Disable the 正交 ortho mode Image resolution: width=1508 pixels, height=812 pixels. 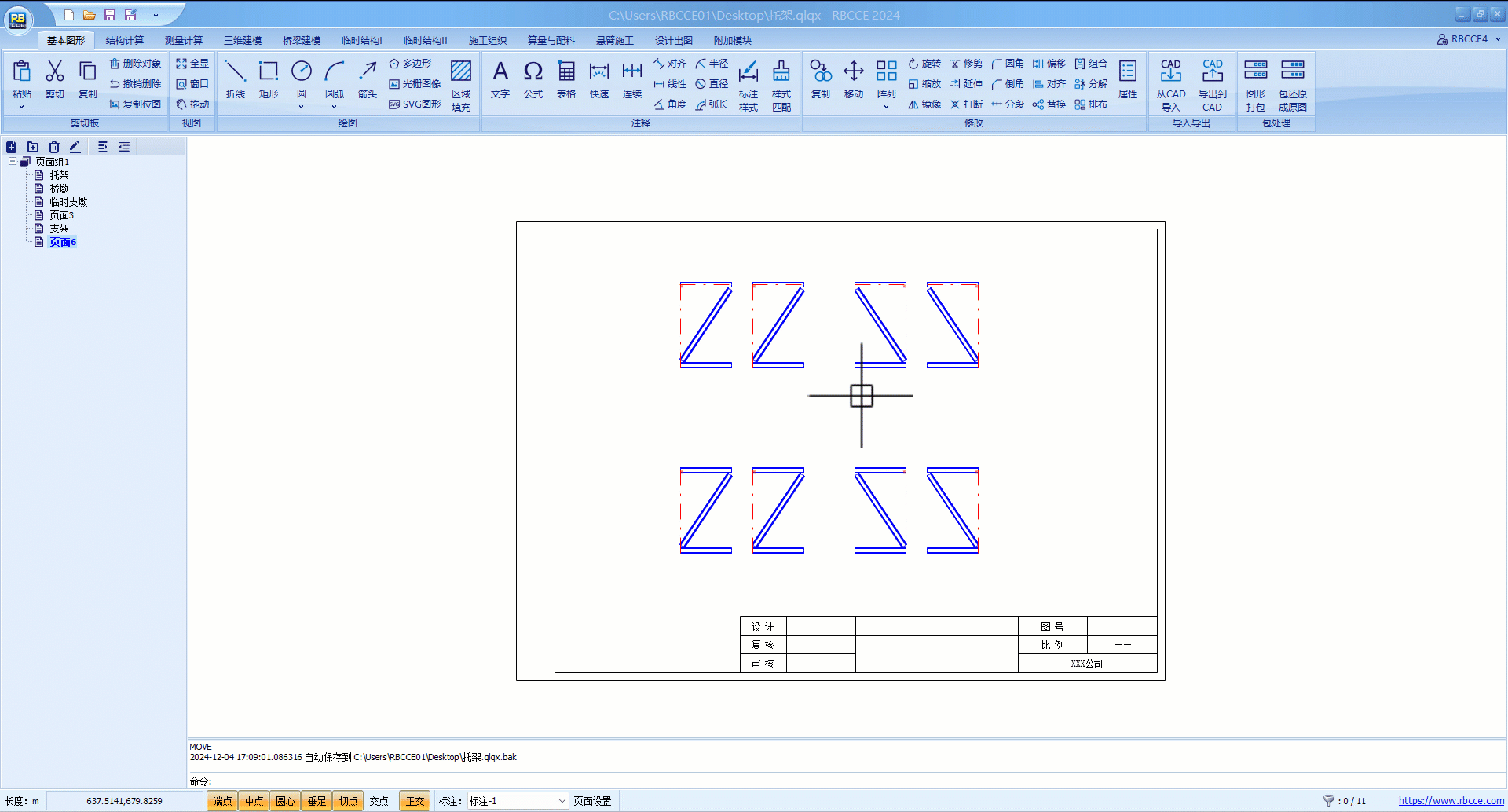click(415, 801)
